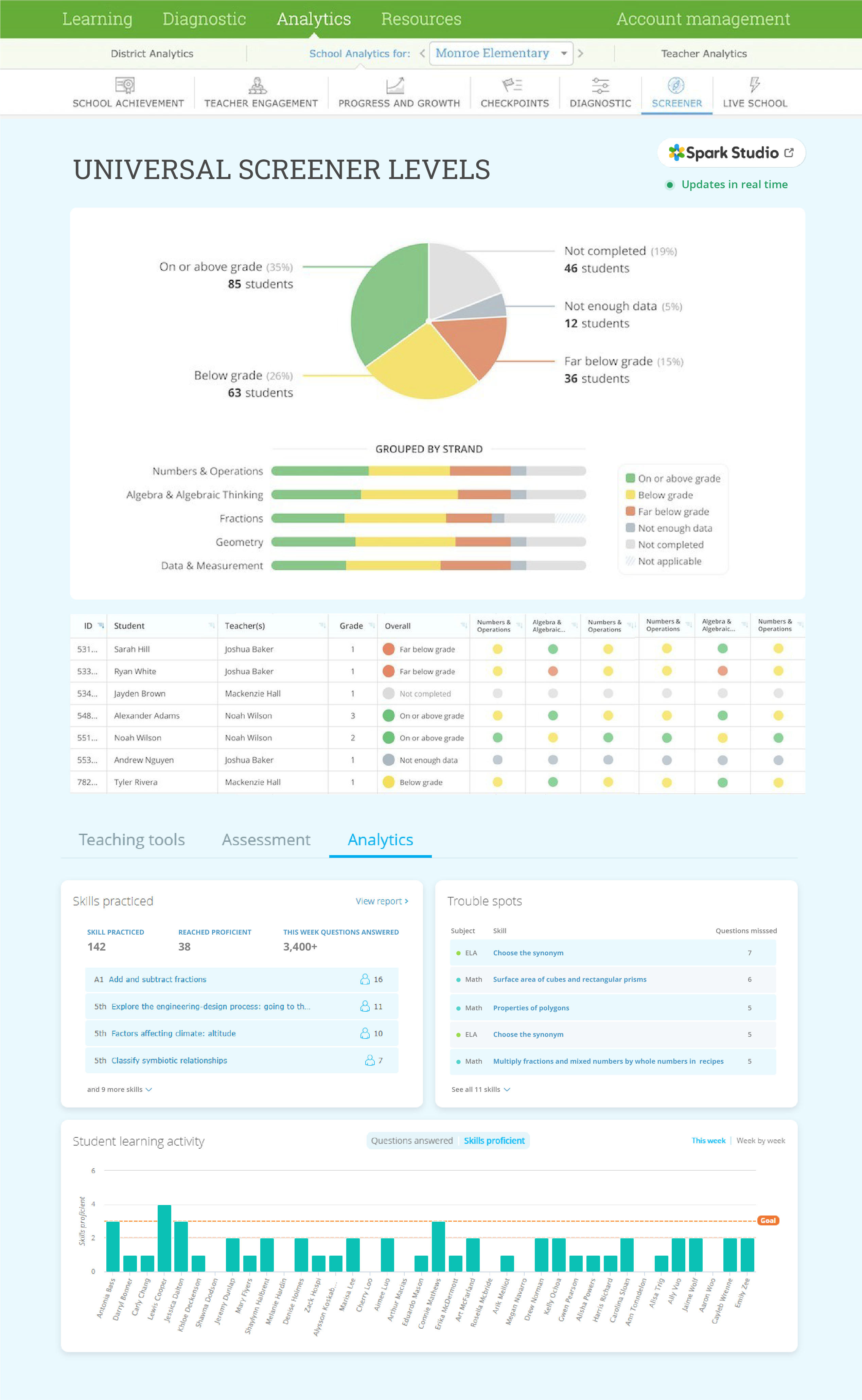Click Spark Studio external link icon
This screenshot has width=862, height=1400.
[x=789, y=152]
